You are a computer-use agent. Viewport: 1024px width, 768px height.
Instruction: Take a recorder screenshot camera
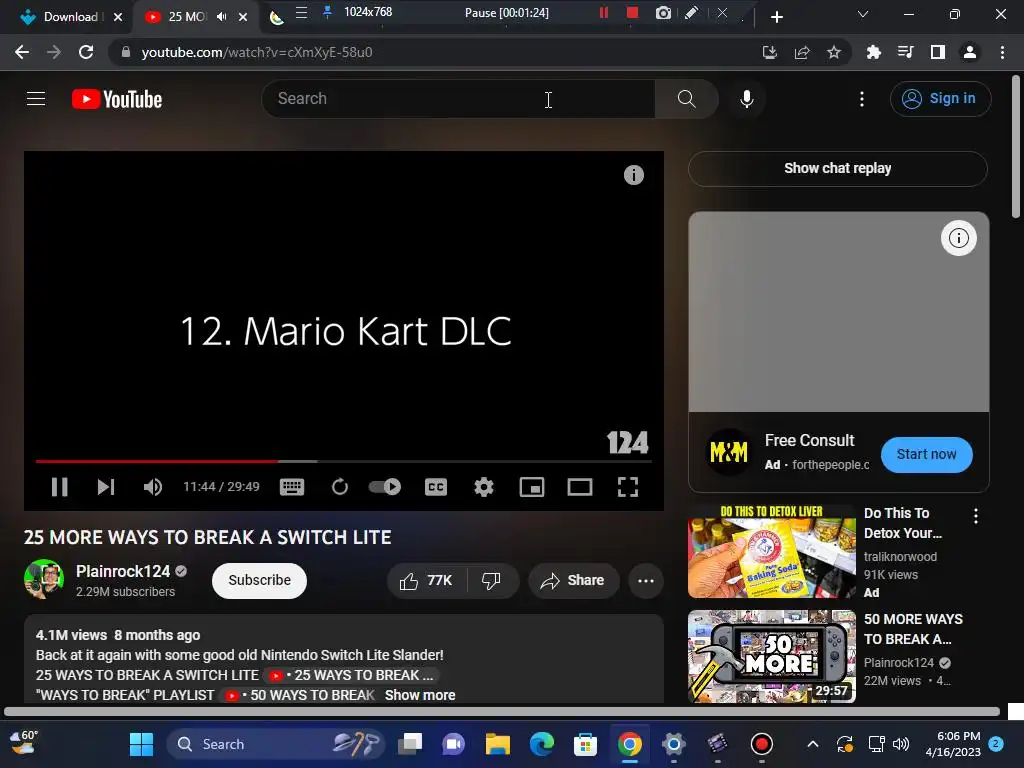663,12
